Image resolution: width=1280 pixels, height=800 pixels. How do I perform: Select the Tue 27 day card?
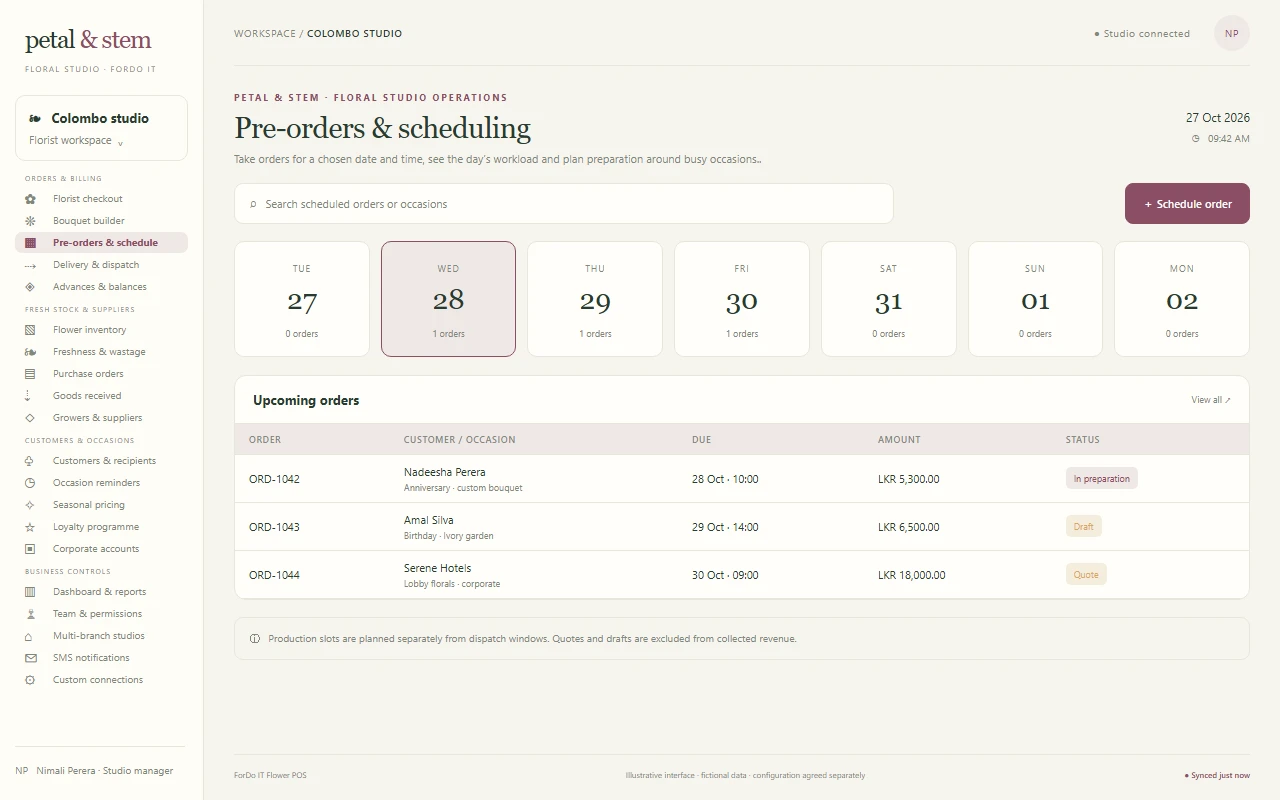(x=302, y=299)
